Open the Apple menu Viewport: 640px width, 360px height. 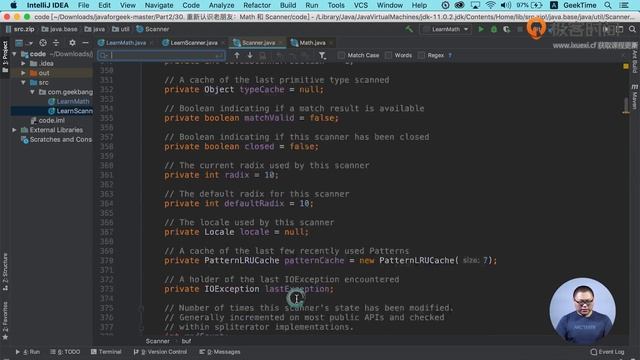coord(13,5)
